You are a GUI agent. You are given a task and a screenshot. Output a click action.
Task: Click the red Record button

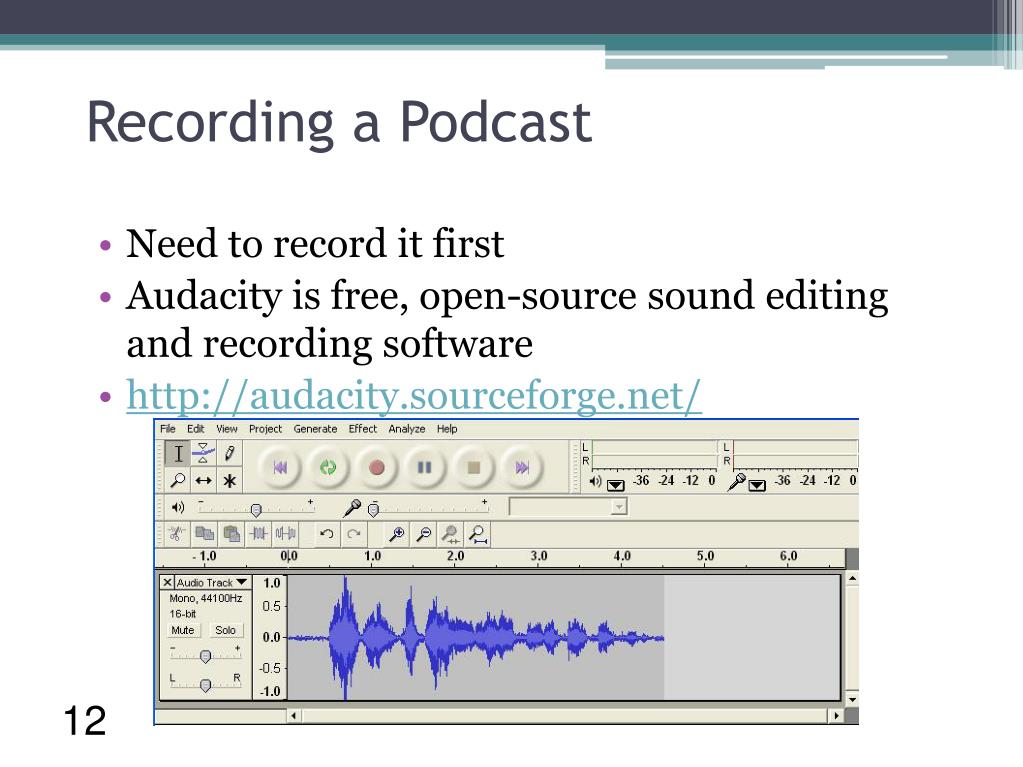click(x=376, y=468)
